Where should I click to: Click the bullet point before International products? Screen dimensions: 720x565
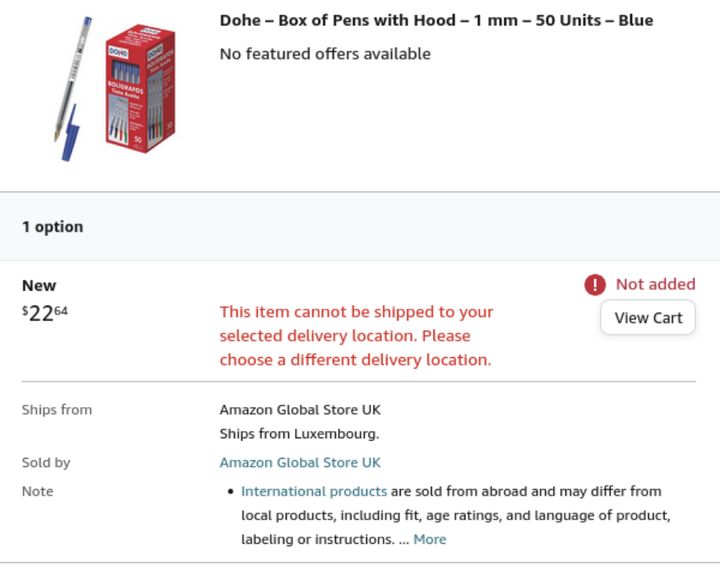click(x=230, y=492)
